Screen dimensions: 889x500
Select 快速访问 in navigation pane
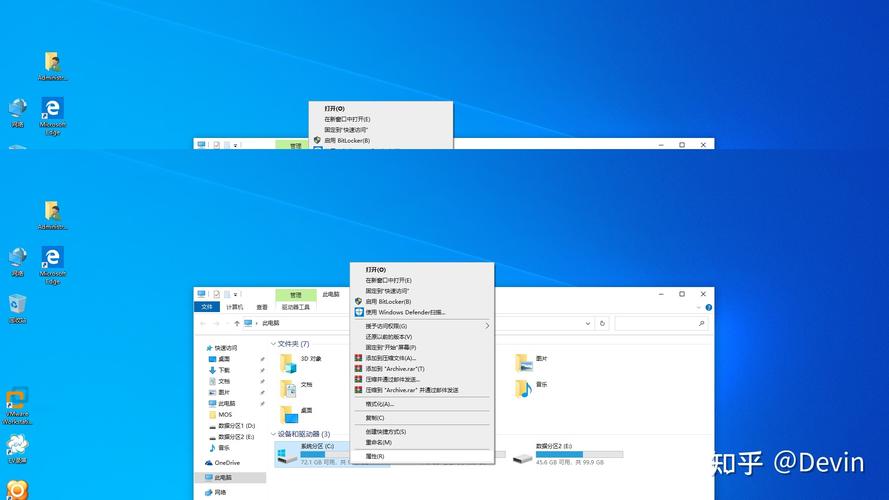click(222, 348)
